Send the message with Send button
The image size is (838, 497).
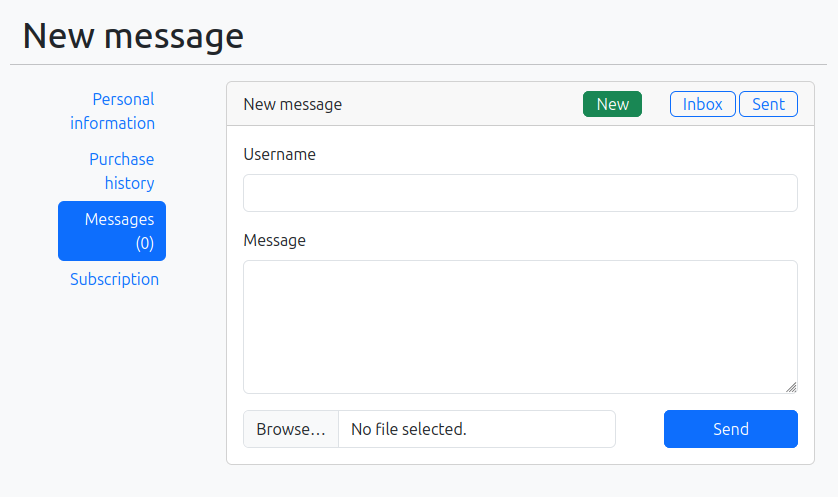730,429
